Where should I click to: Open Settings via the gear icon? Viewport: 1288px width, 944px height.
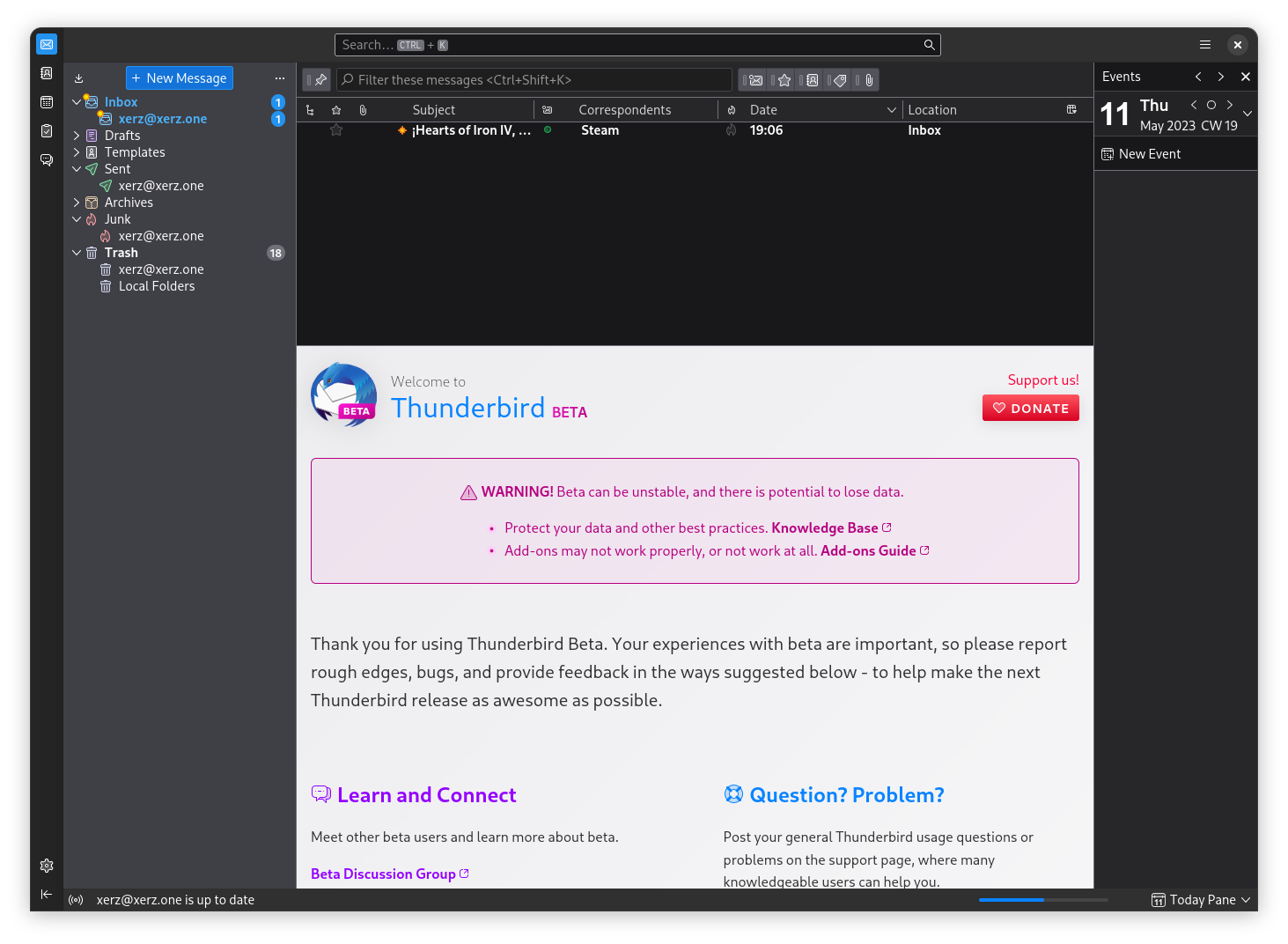(47, 866)
